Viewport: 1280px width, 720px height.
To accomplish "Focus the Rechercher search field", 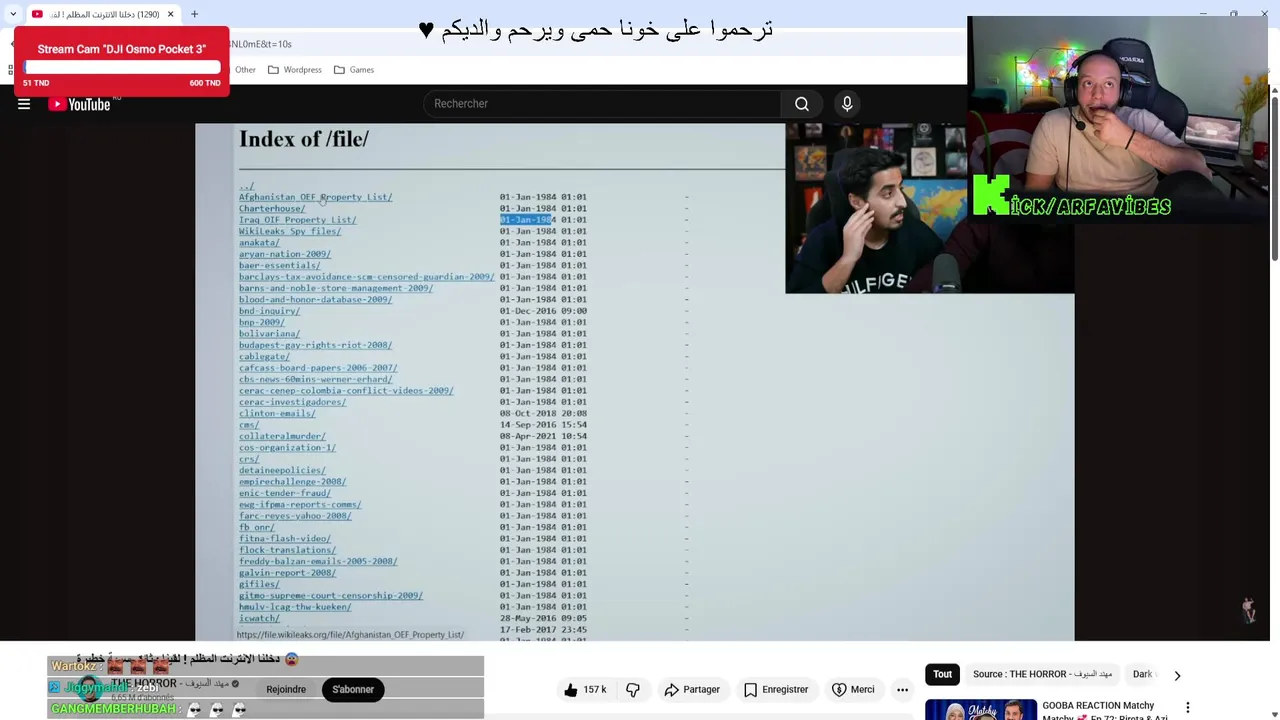I will pyautogui.click(x=600, y=104).
